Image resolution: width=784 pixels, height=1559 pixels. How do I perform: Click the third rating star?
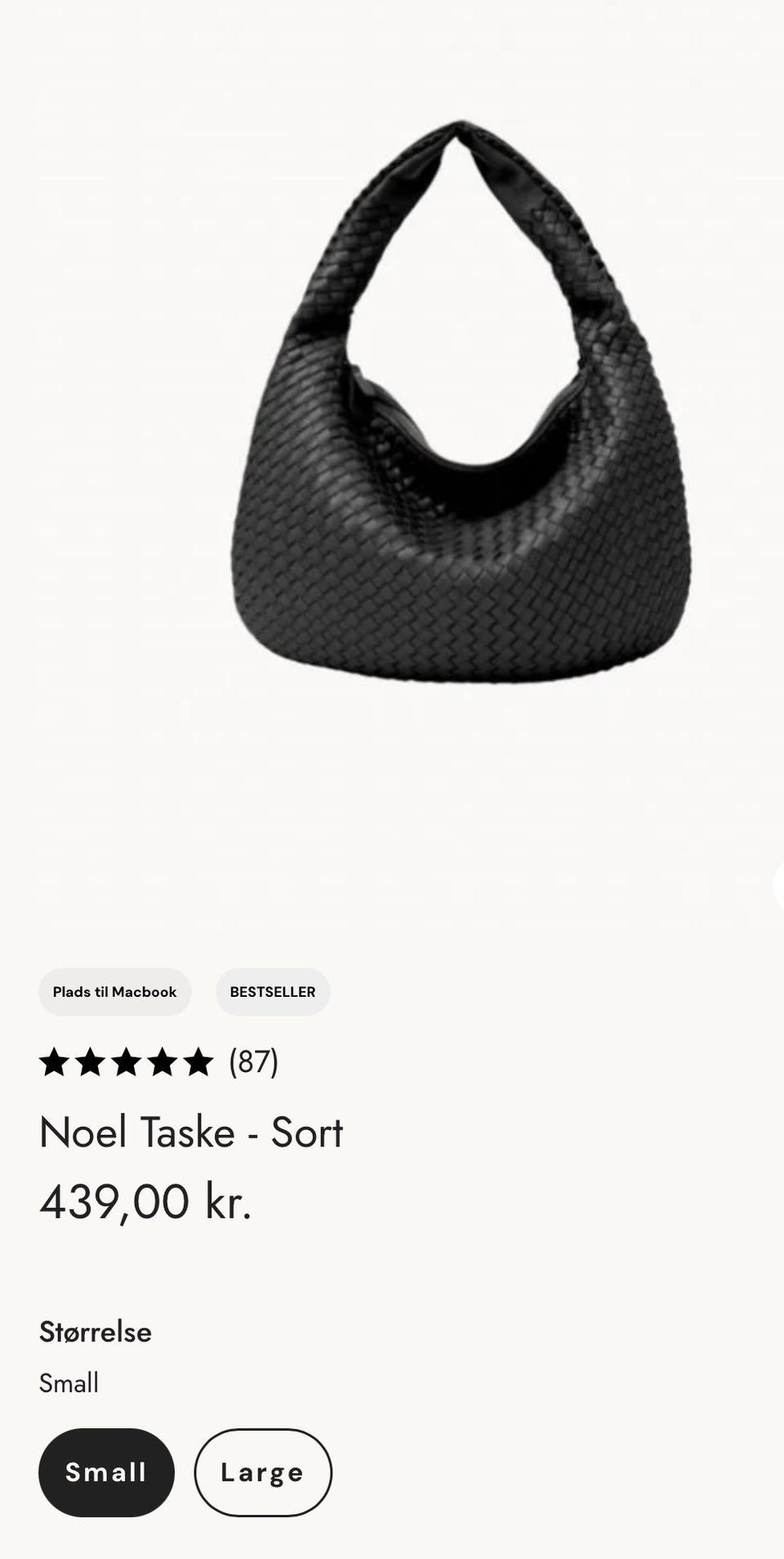[x=126, y=1062]
